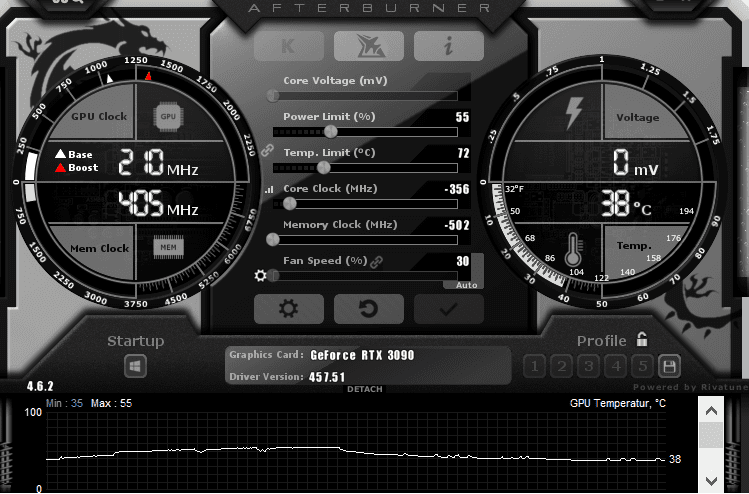Open settings with the gear button
The height and width of the screenshot is (494, 749).
(289, 309)
